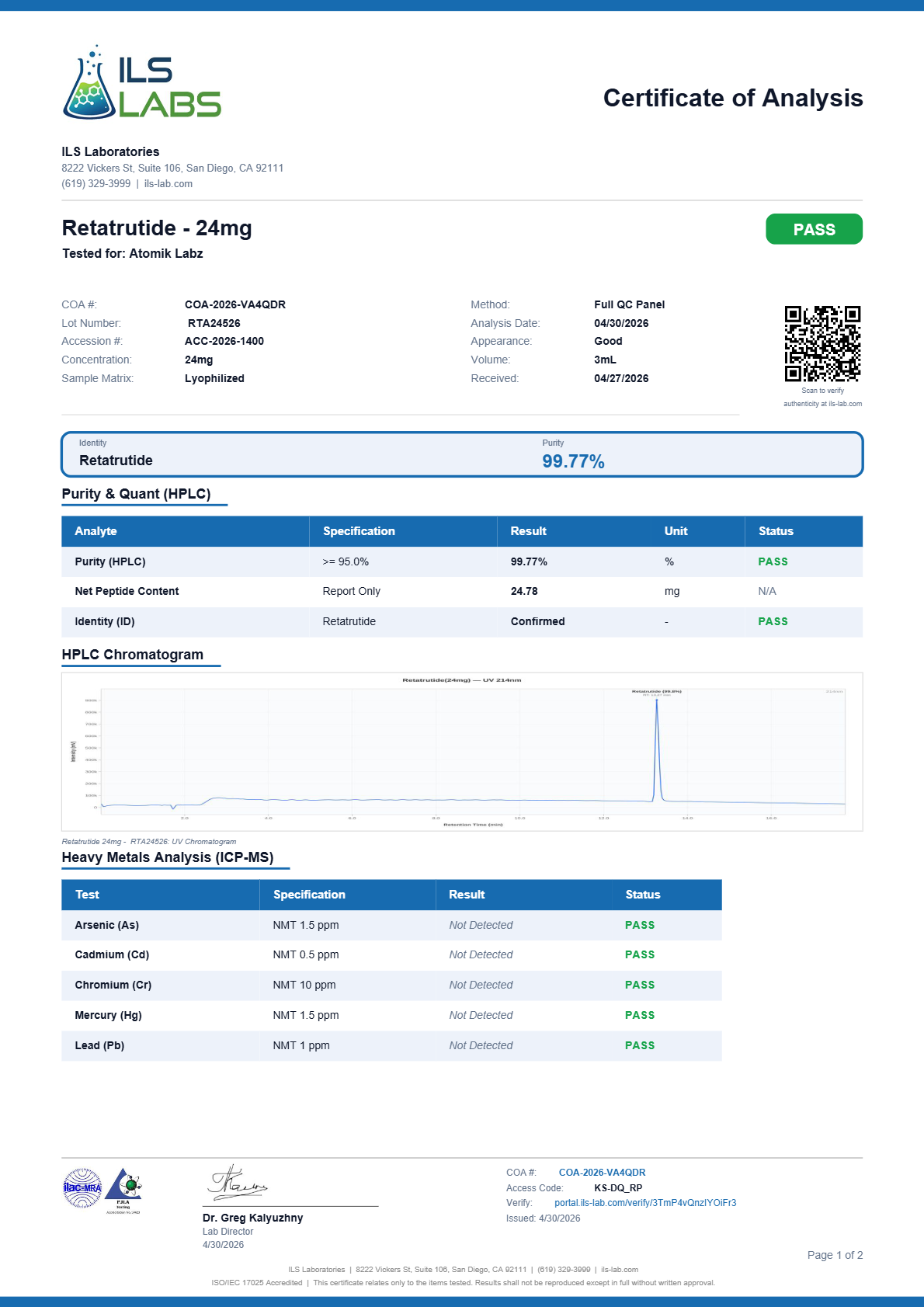Click the Received date 04/27/2026

click(621, 378)
